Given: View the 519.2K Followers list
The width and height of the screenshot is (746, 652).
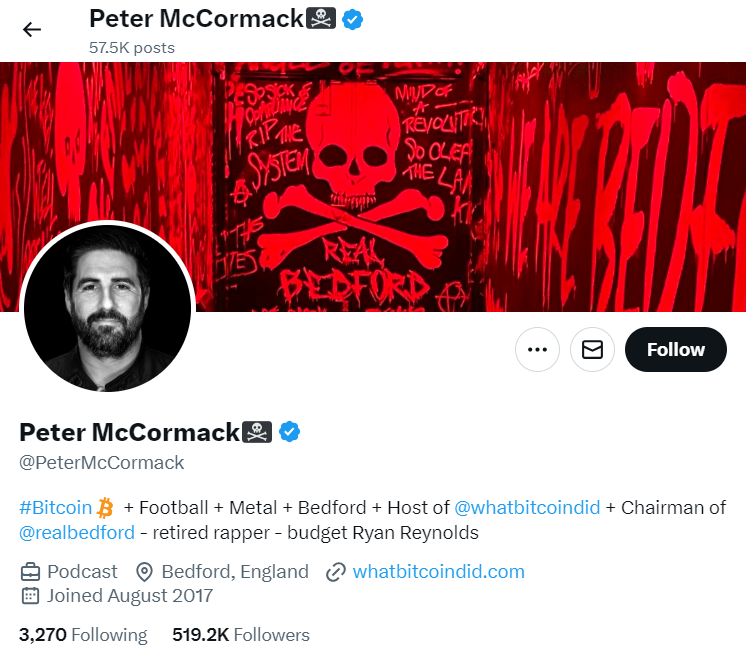Looking at the screenshot, I should (x=241, y=635).
